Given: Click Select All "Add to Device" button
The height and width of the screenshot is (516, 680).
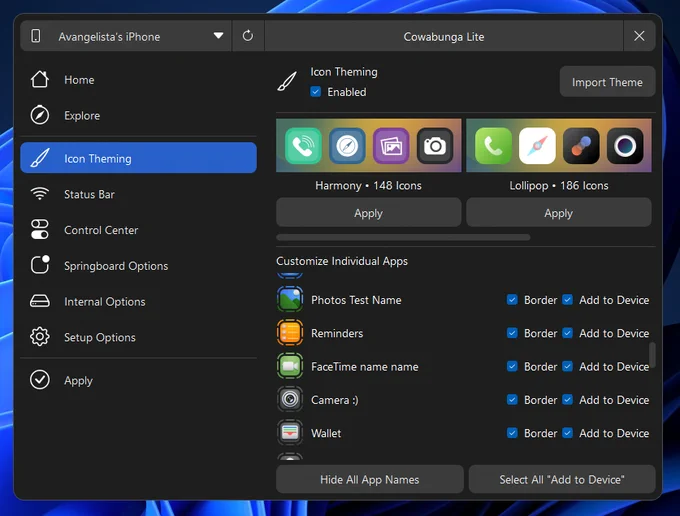Looking at the screenshot, I should [562, 479].
